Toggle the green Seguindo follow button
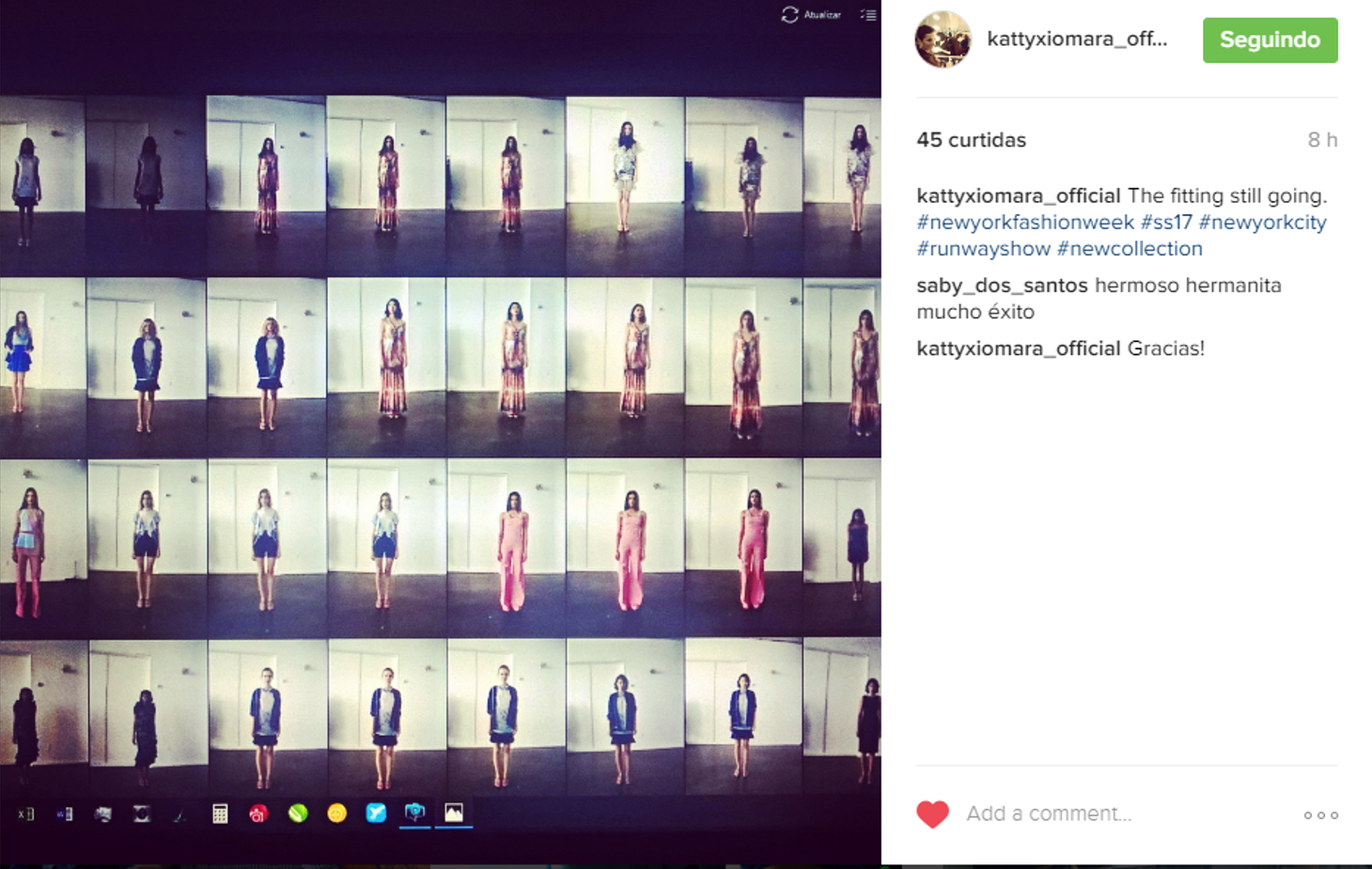This screenshot has height=869, width=1372. tap(1270, 40)
